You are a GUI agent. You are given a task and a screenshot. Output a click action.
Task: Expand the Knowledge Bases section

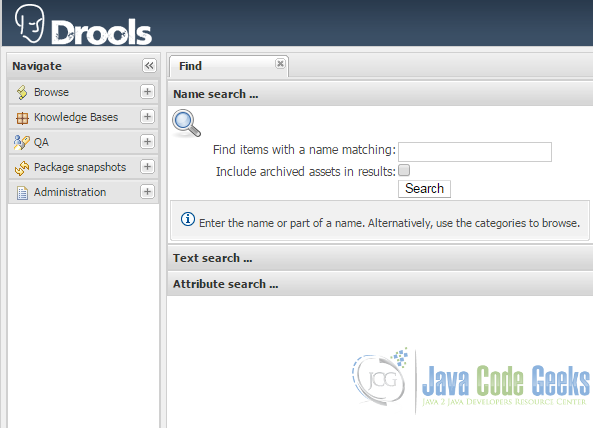click(x=147, y=116)
